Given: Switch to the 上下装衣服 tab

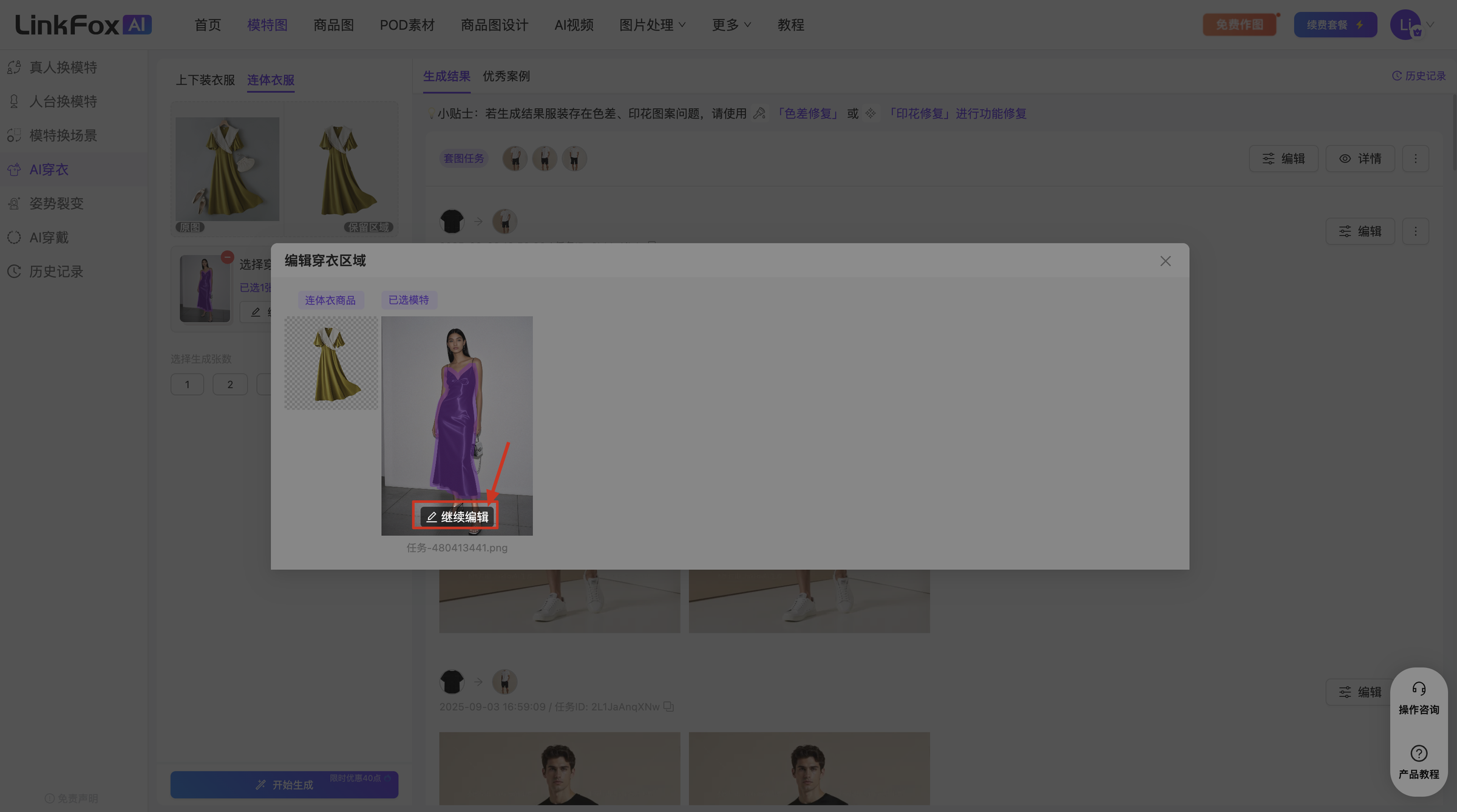Looking at the screenshot, I should point(205,80).
